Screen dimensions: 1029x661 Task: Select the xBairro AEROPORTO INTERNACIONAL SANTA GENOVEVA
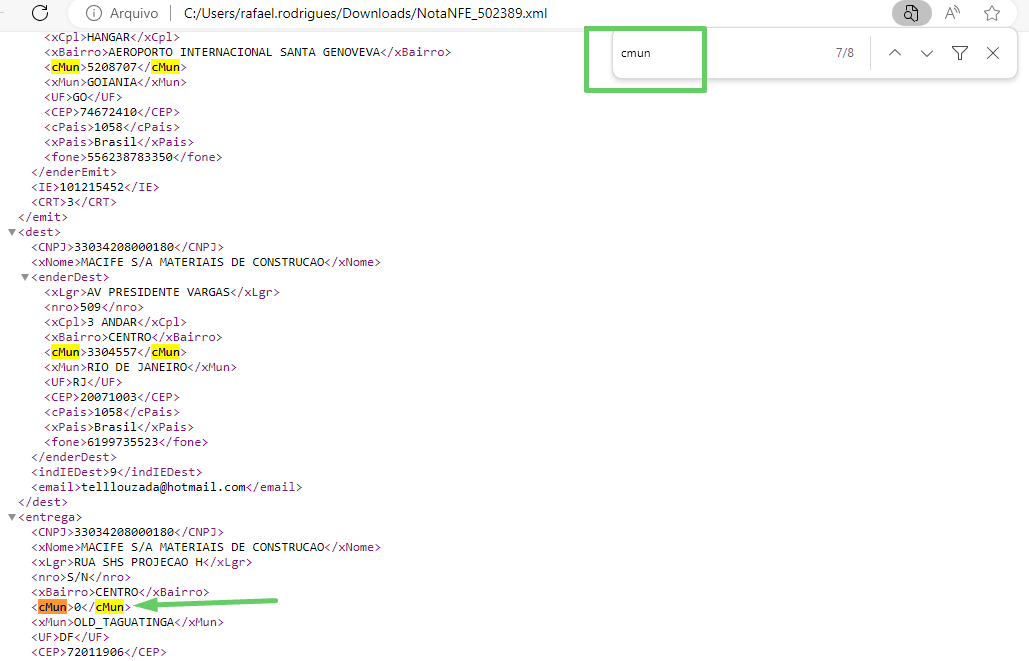(244, 52)
